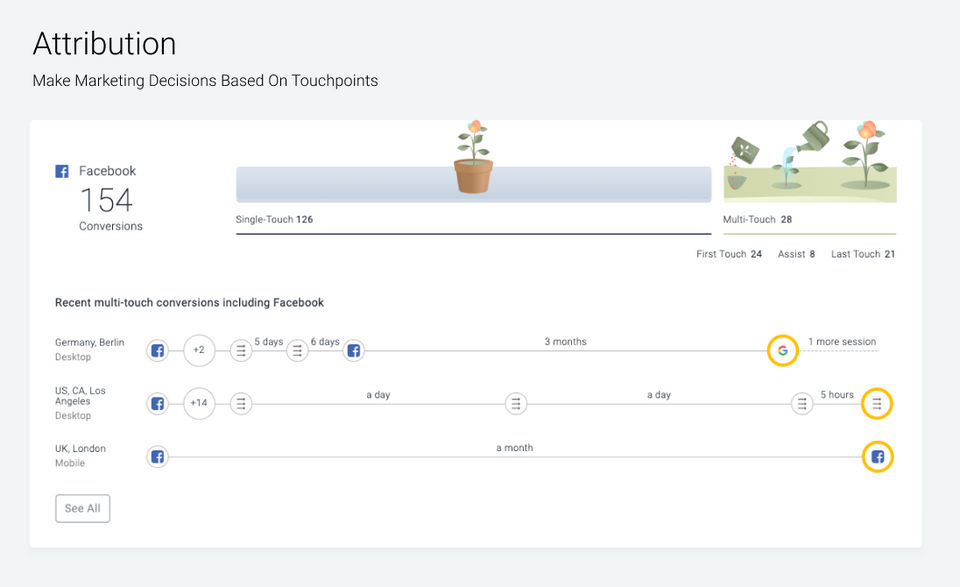Select the Last Touch 21 stat
The image size is (960, 587).
(863, 254)
